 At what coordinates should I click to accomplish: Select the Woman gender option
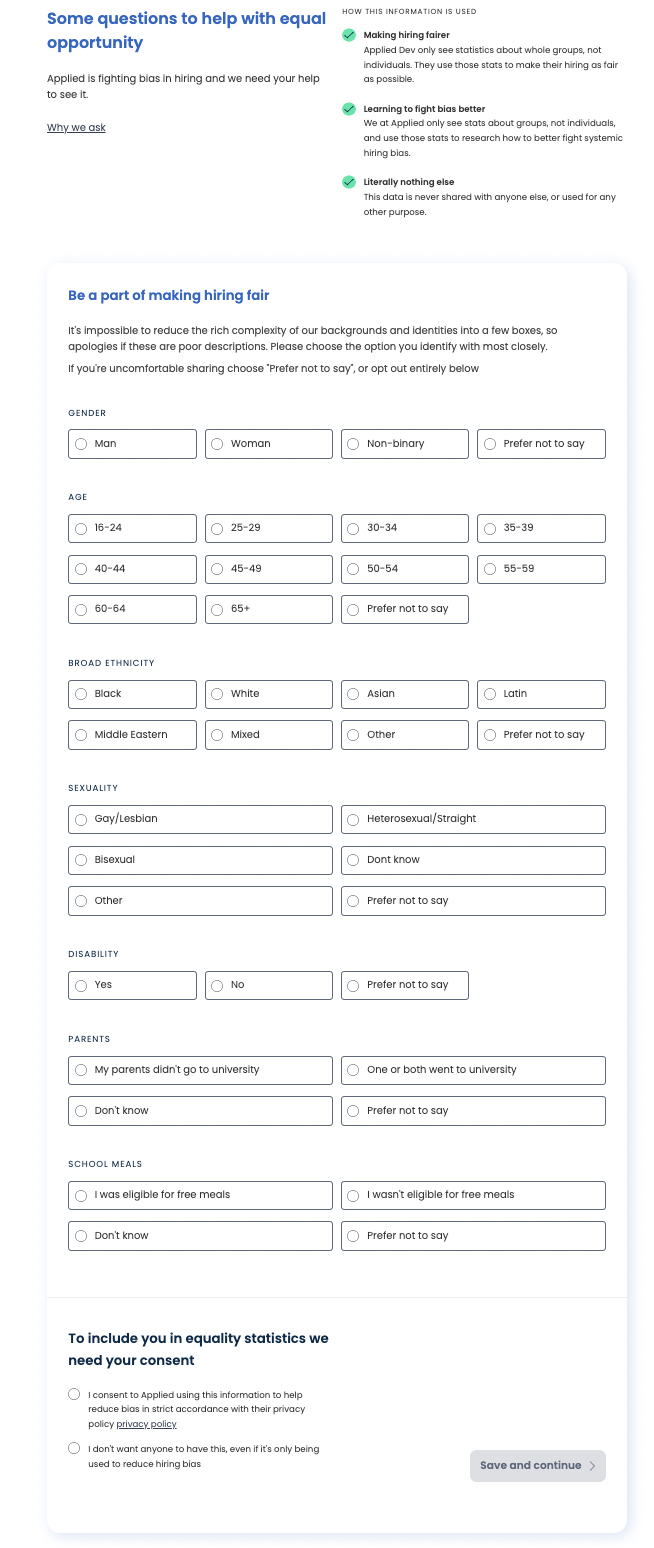pyautogui.click(x=217, y=444)
